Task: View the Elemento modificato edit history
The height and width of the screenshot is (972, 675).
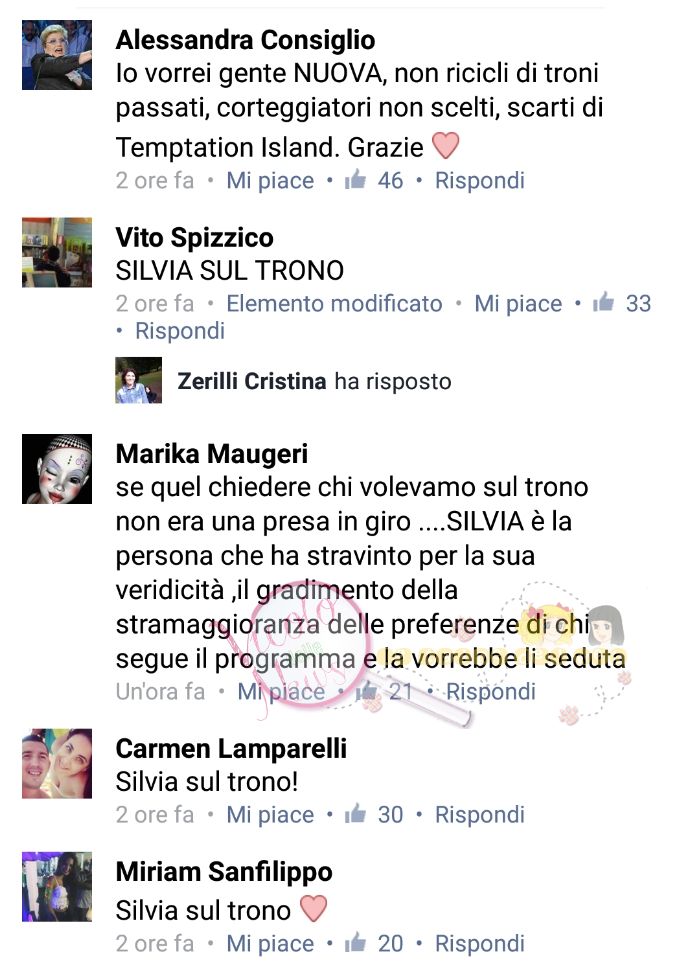Action: pos(334,303)
